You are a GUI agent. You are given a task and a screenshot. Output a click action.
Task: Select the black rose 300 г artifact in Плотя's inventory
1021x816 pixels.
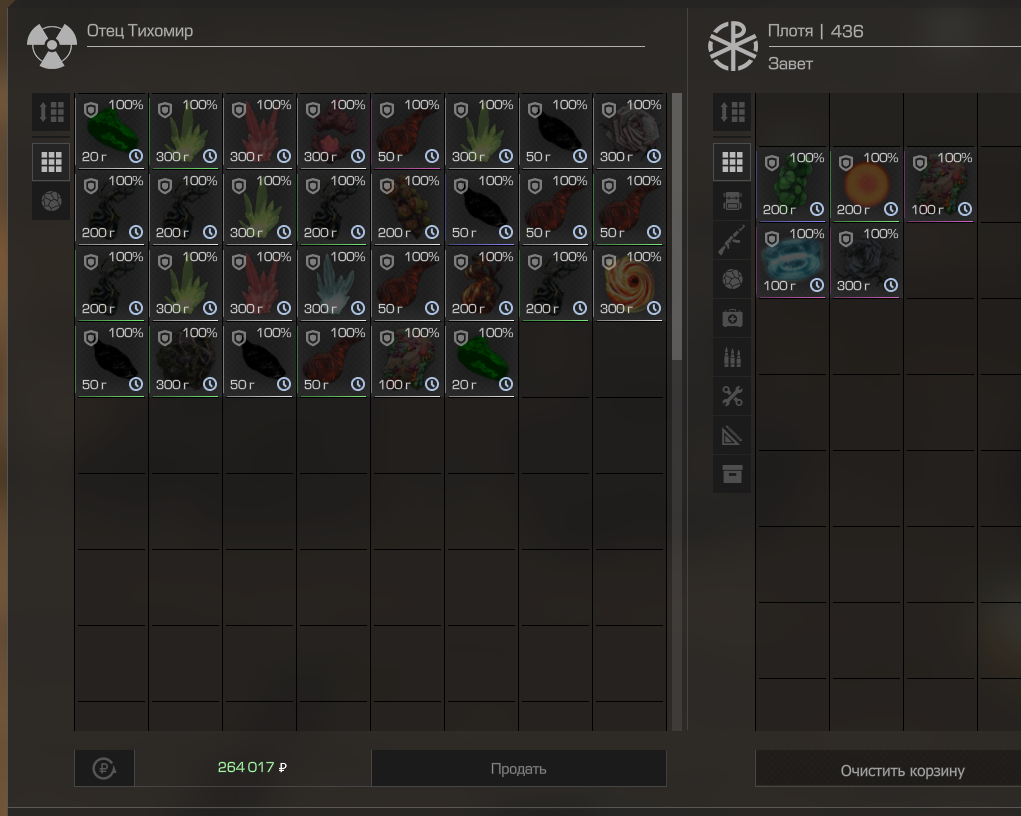tap(866, 260)
